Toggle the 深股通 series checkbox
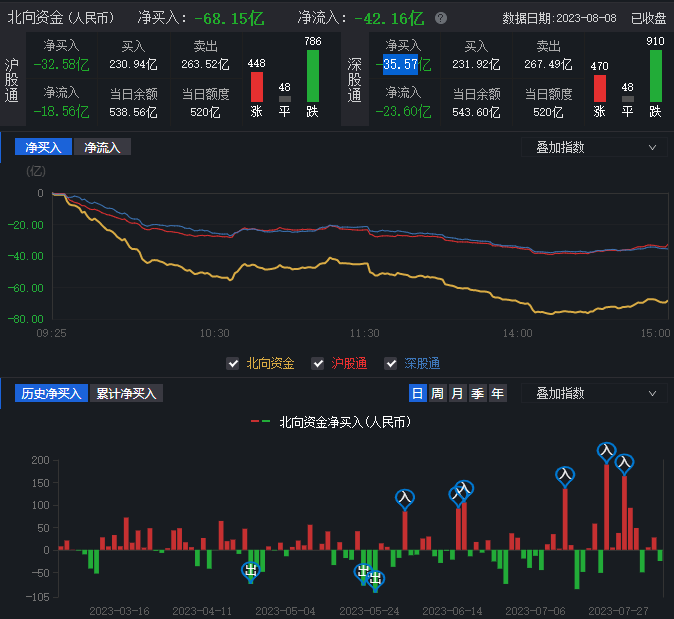674x619 pixels. 391,364
